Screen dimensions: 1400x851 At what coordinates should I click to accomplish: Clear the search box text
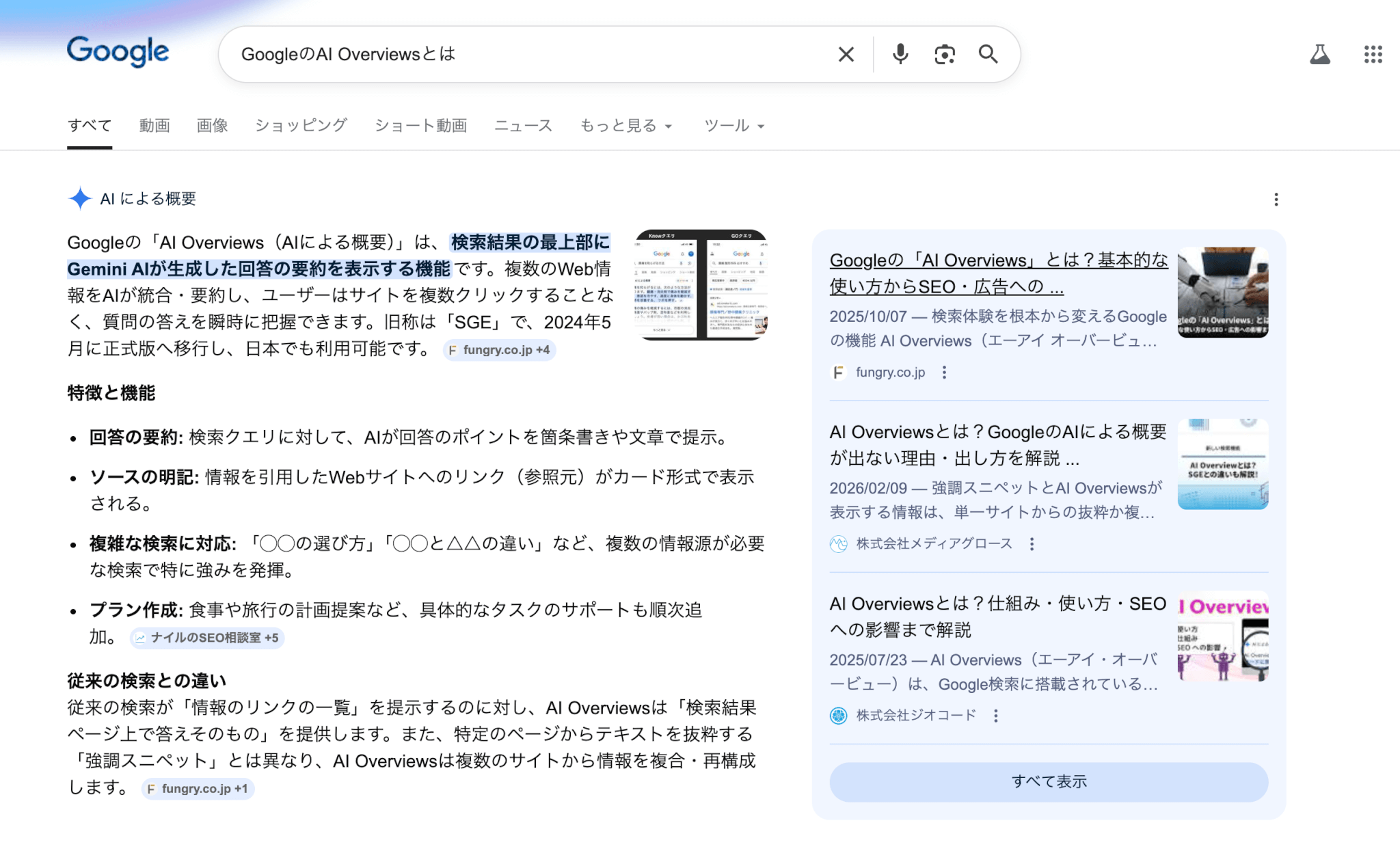click(846, 55)
